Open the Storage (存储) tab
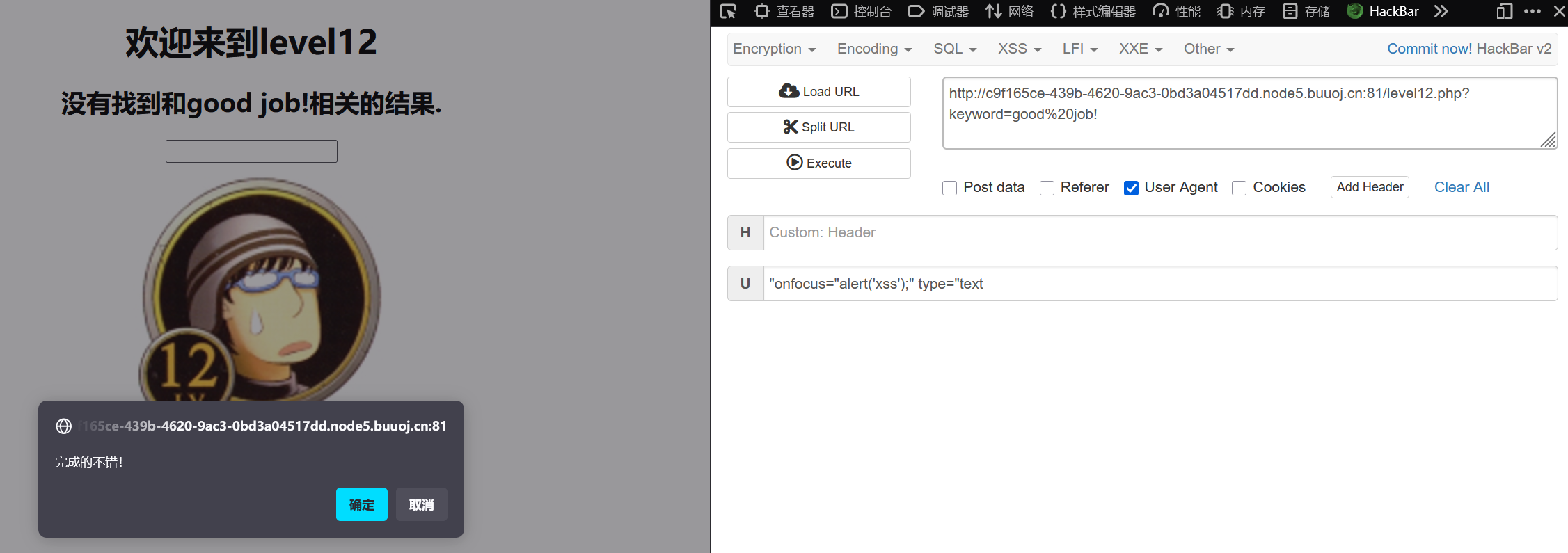This screenshot has height=553, width=1568. (1306, 12)
